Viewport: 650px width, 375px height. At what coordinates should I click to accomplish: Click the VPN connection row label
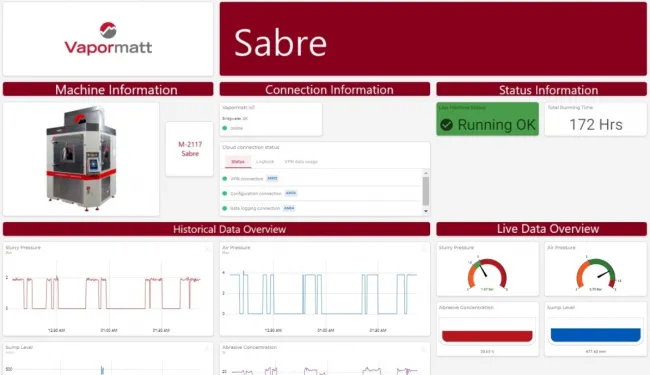point(247,179)
